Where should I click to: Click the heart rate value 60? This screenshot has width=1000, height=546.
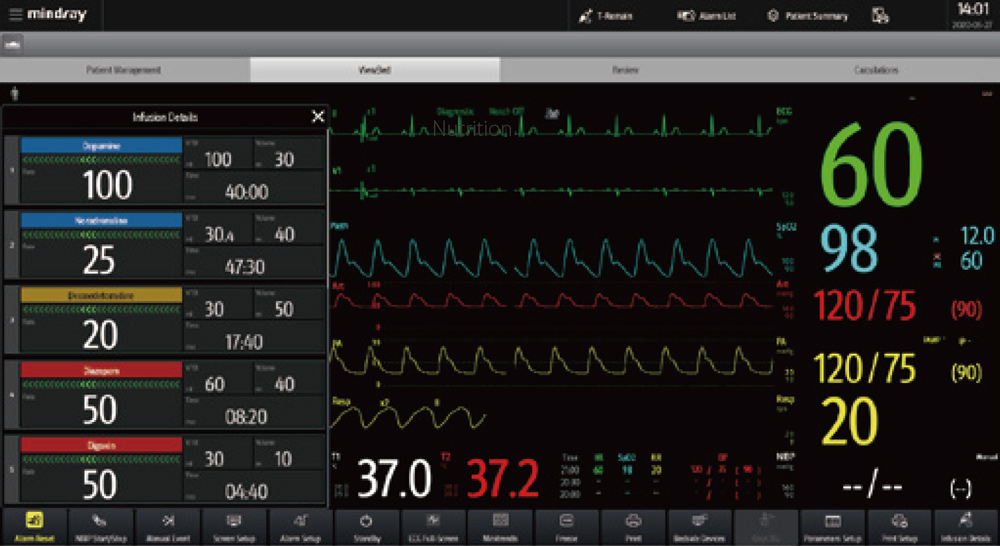871,167
